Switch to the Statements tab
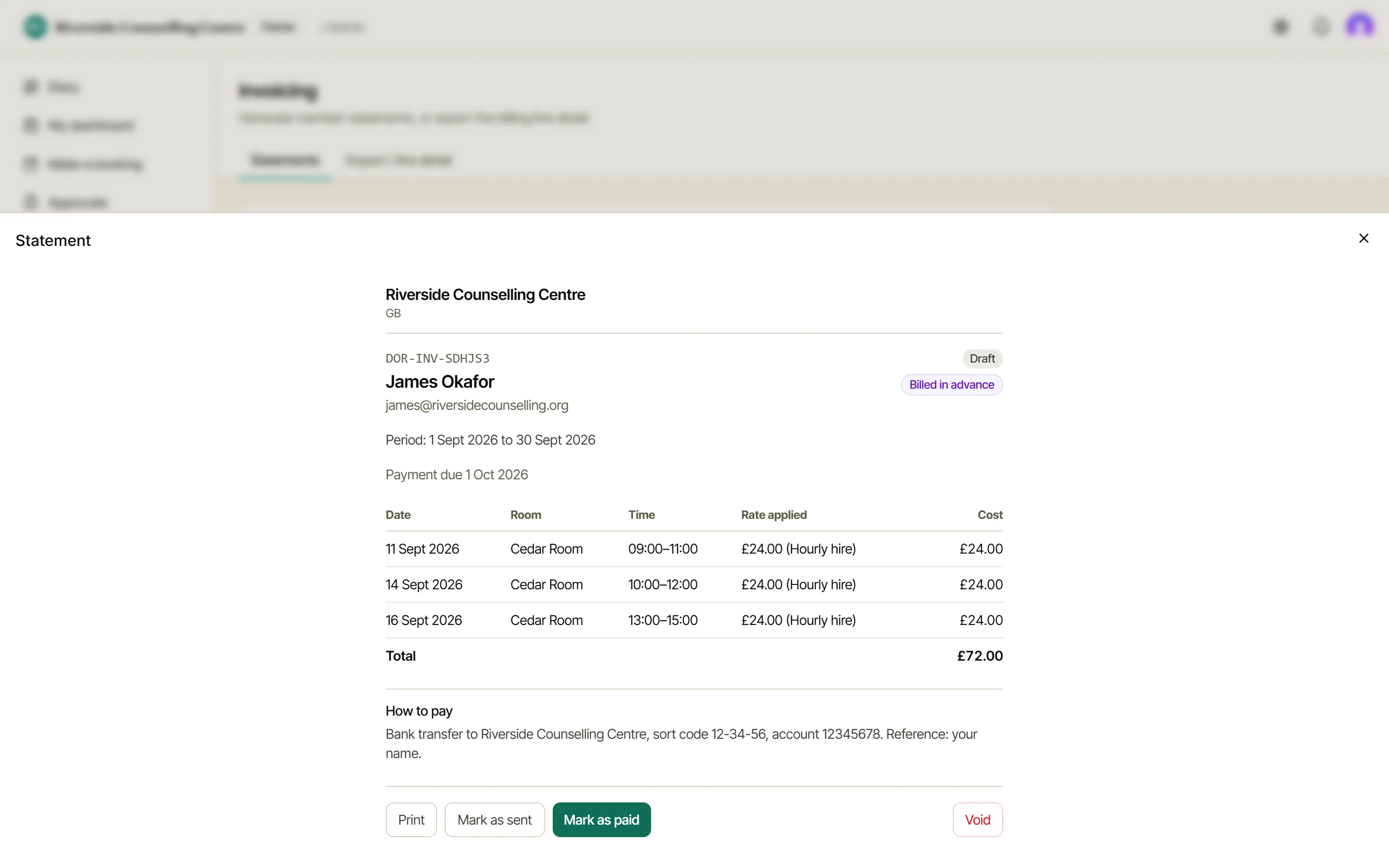This screenshot has width=1389, height=868. point(285,160)
